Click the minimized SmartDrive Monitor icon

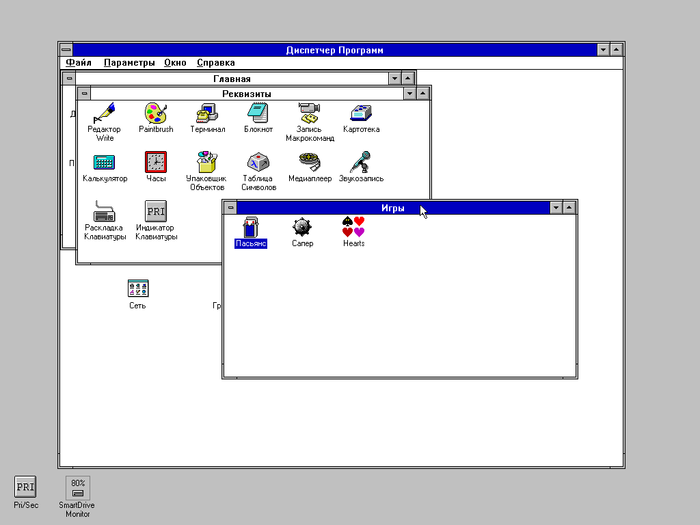click(77, 487)
